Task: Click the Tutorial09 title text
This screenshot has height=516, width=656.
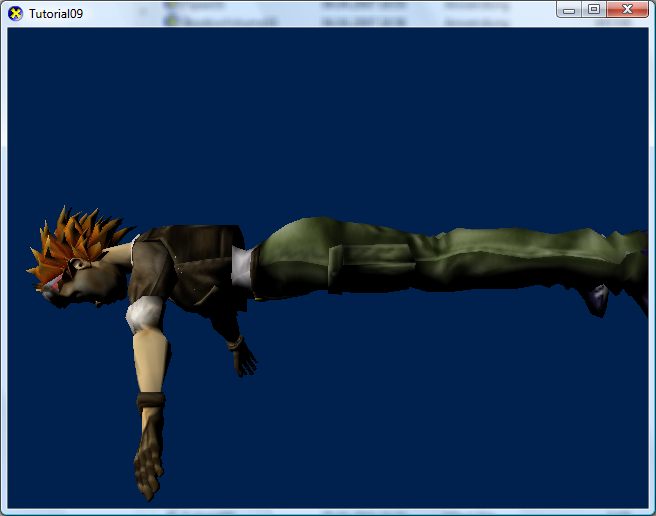Action: click(x=56, y=14)
